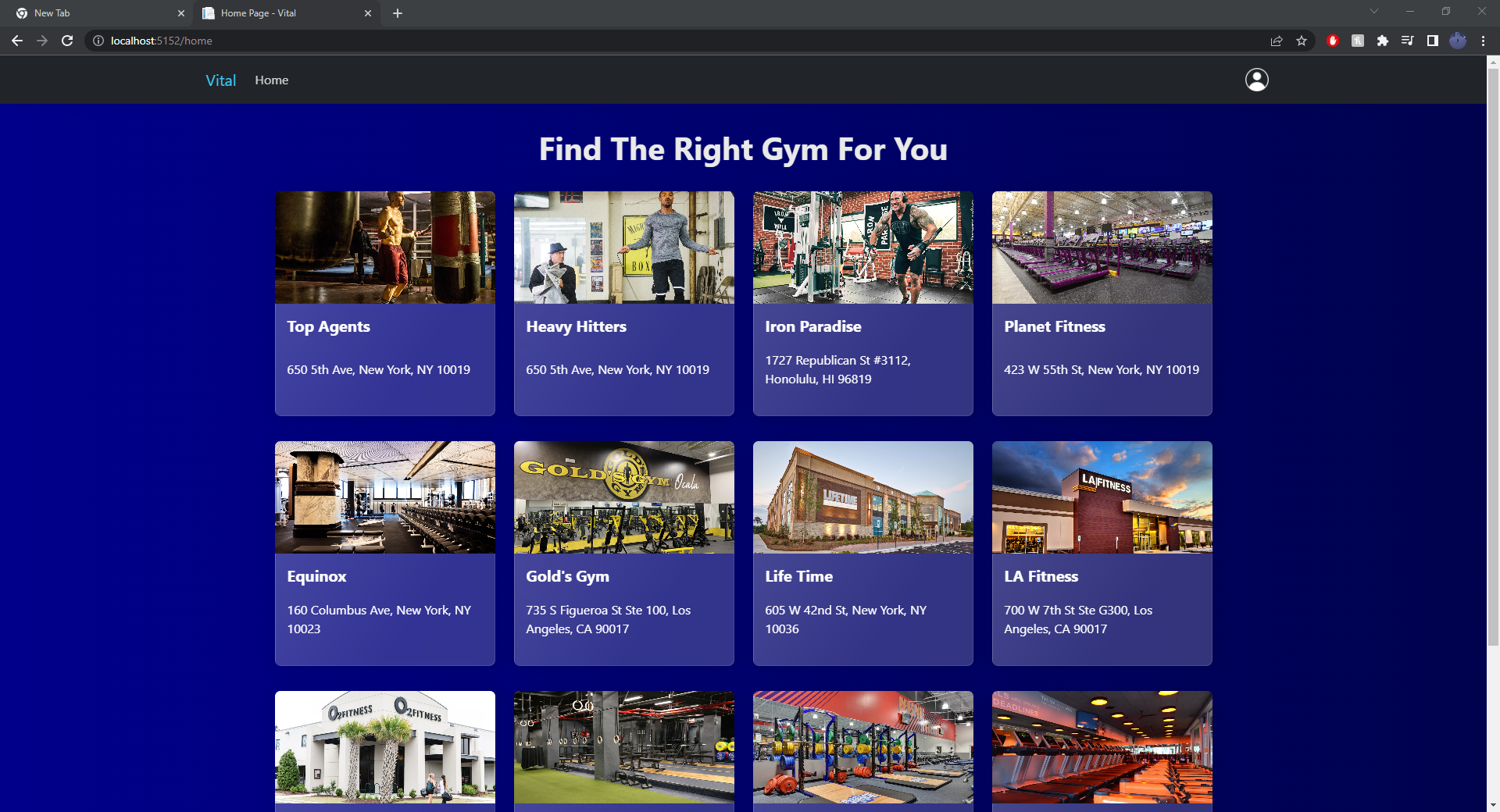Screen dimensions: 1500x812
Task: Click the browser profile avatar
Action: tap(1458, 41)
